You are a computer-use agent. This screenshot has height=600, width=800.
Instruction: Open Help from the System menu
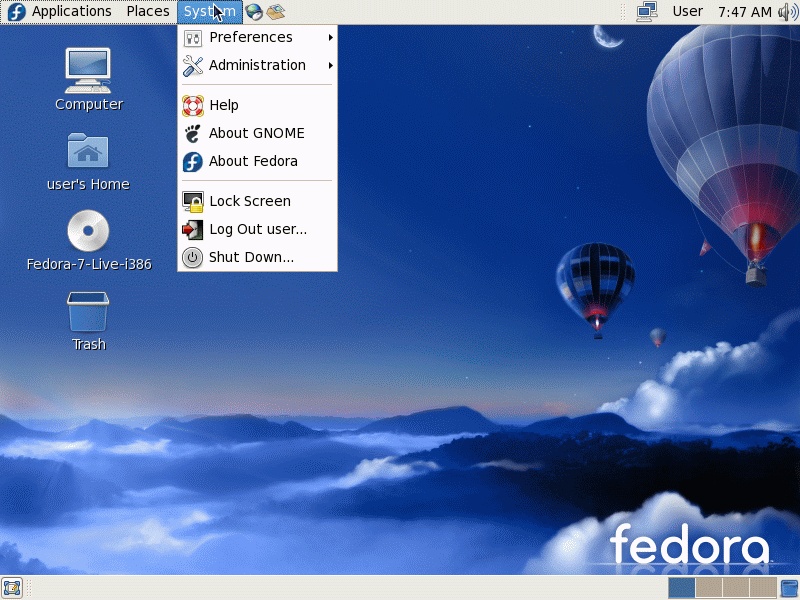(x=258, y=105)
